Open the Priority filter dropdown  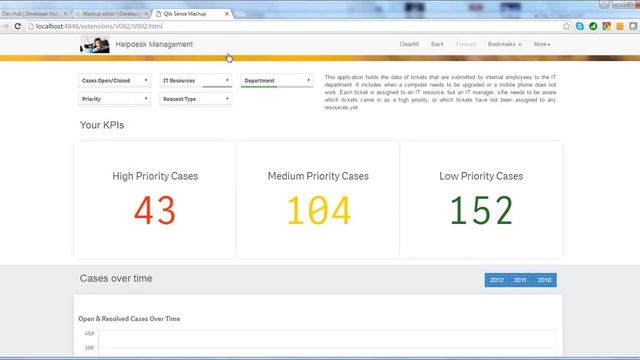(115, 99)
